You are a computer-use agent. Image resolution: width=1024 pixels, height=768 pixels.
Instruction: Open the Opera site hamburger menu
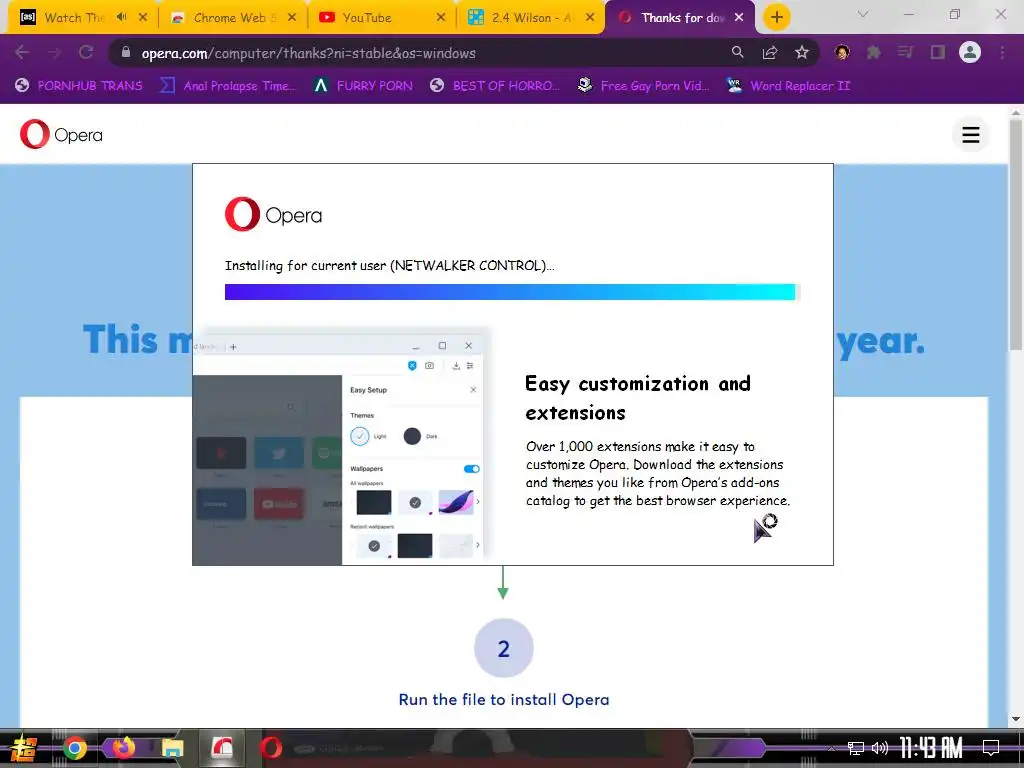click(970, 135)
